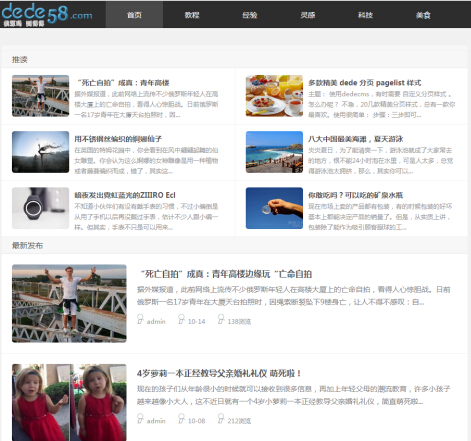This screenshot has height=441, width=471.
Task: Click the girl in red dress image
Action: coord(69,402)
